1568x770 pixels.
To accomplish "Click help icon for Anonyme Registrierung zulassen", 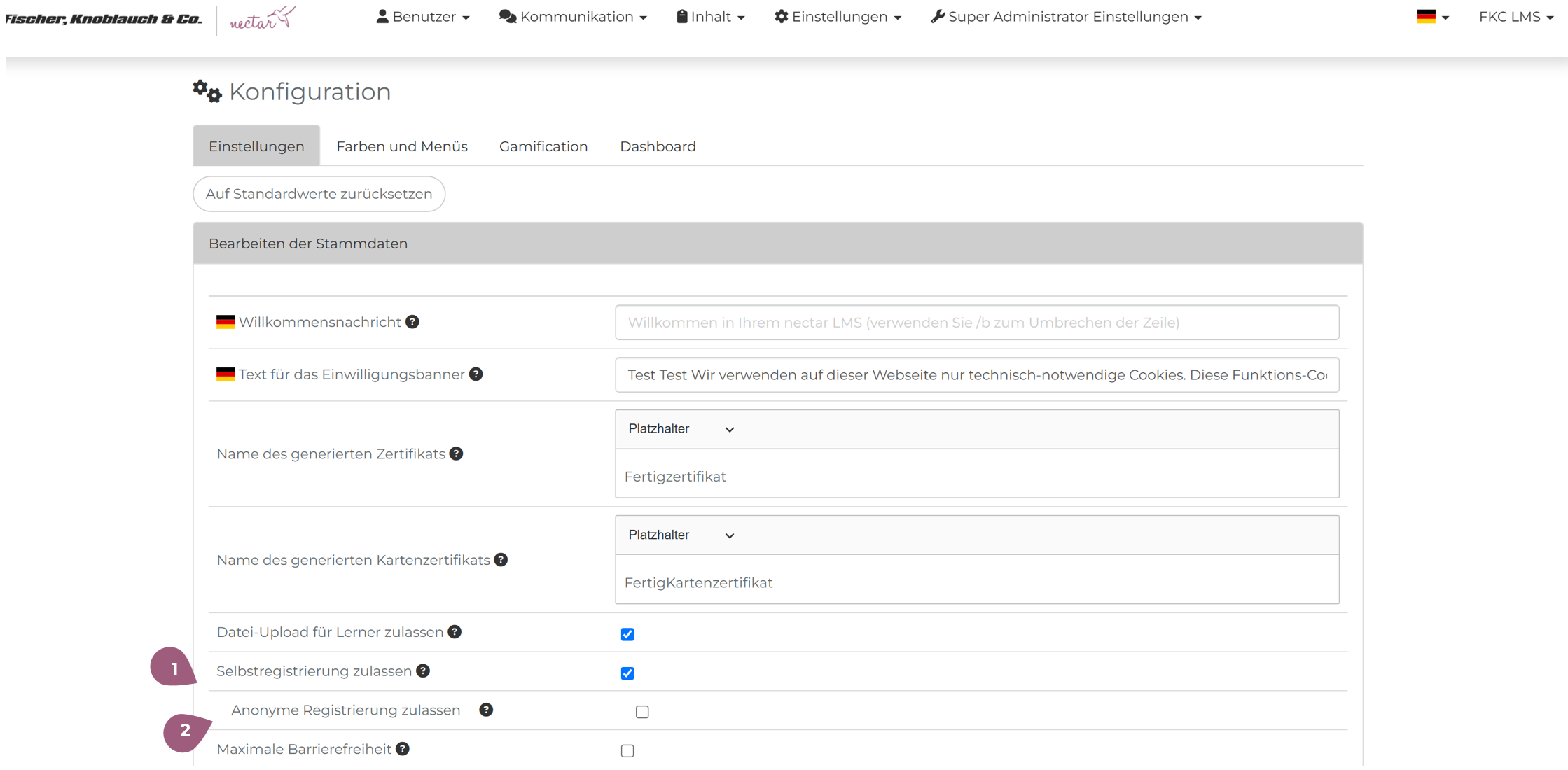I will pos(486,710).
